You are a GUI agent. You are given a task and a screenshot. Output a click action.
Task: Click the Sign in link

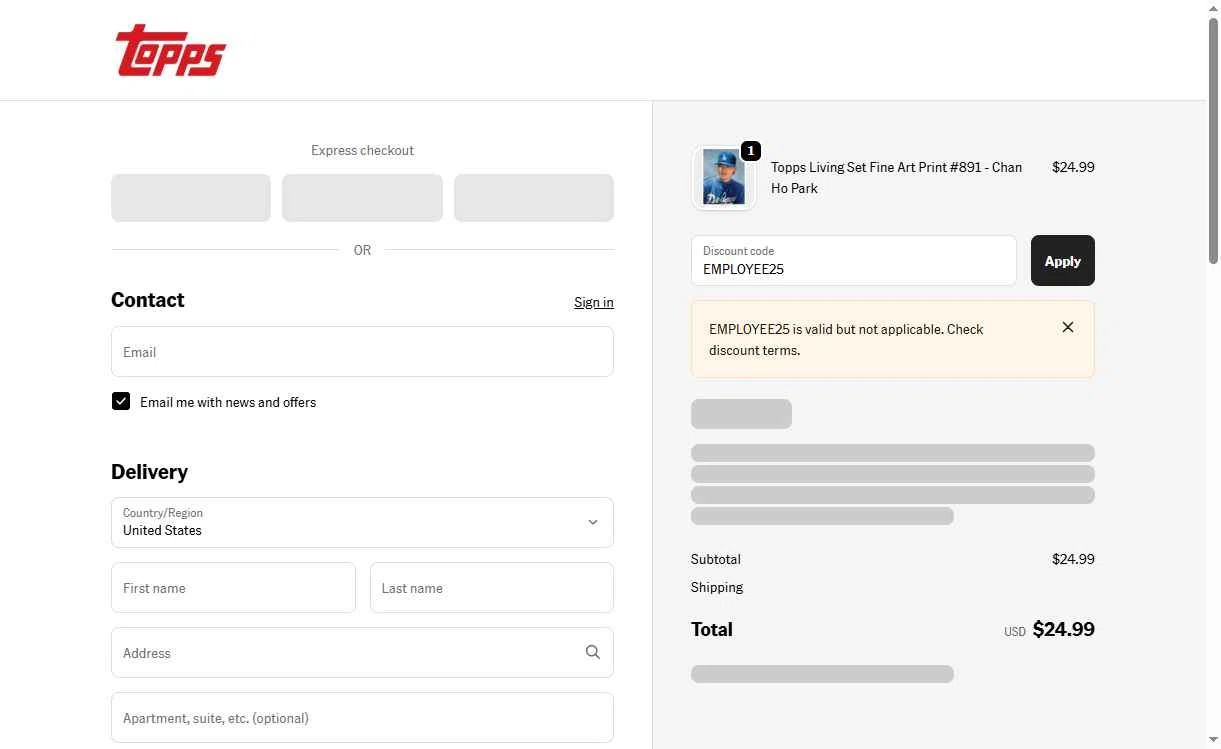(x=593, y=302)
